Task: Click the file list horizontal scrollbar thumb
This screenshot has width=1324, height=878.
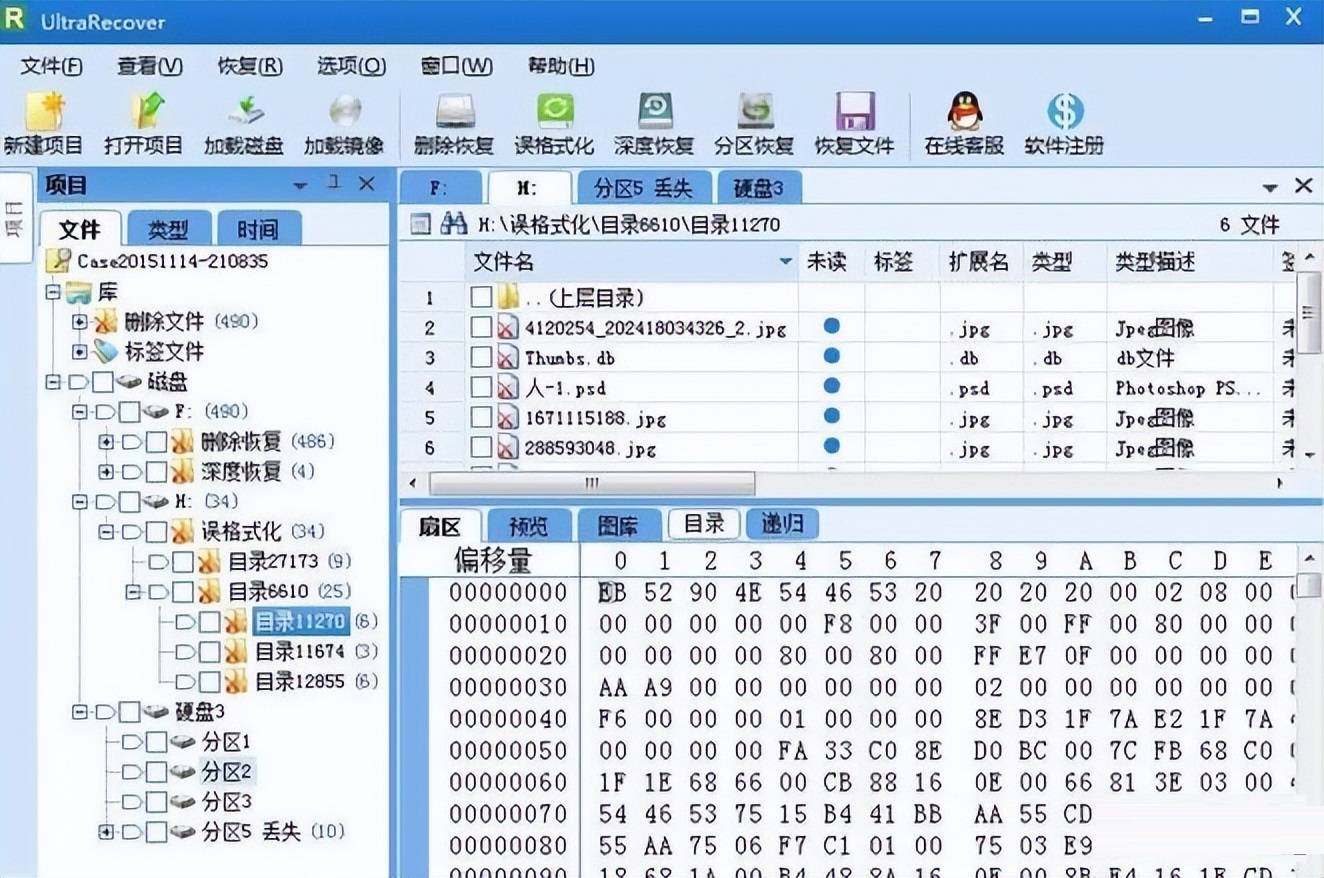Action: pyautogui.click(x=592, y=483)
